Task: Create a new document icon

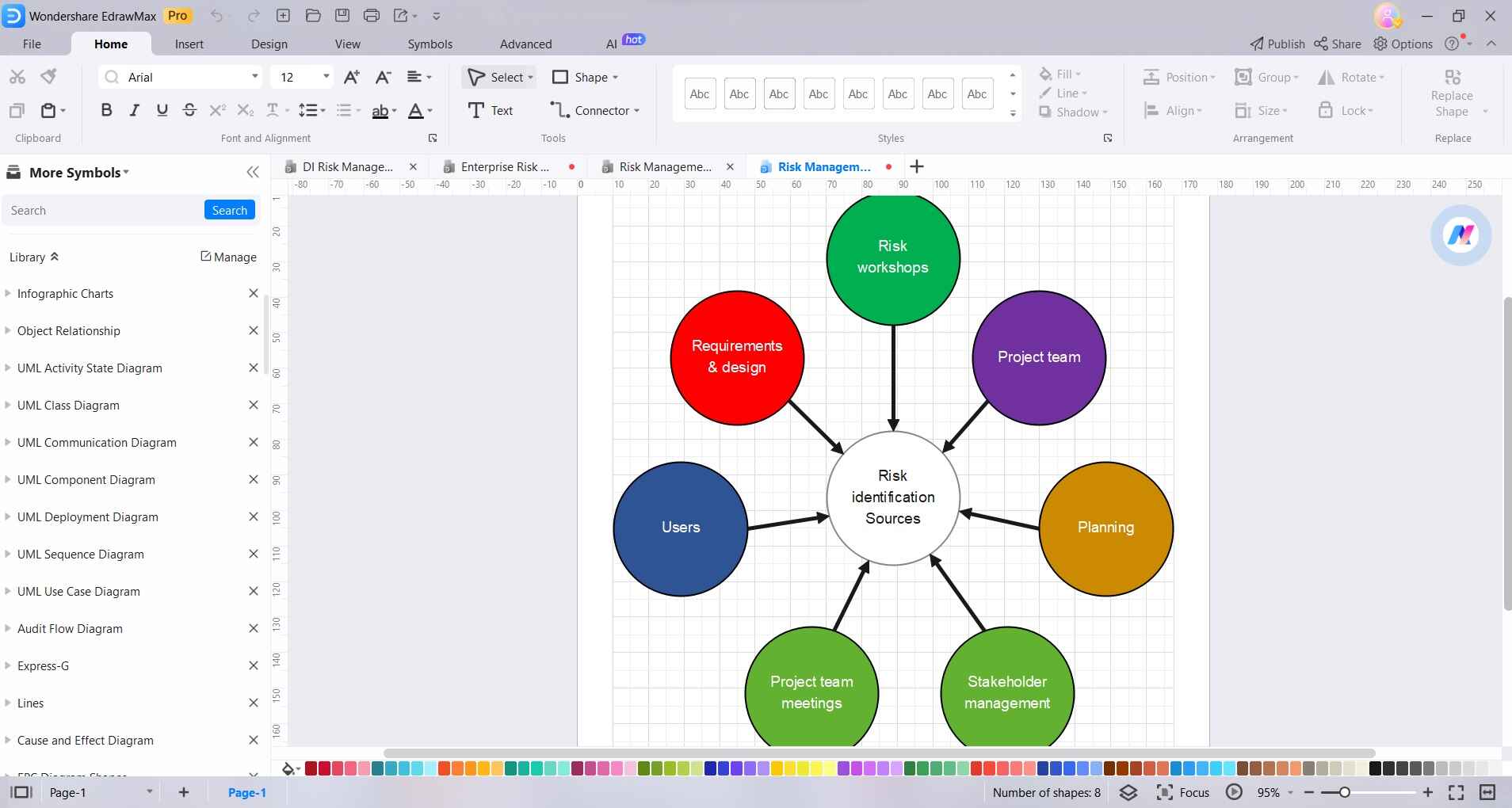Action: pos(283,16)
